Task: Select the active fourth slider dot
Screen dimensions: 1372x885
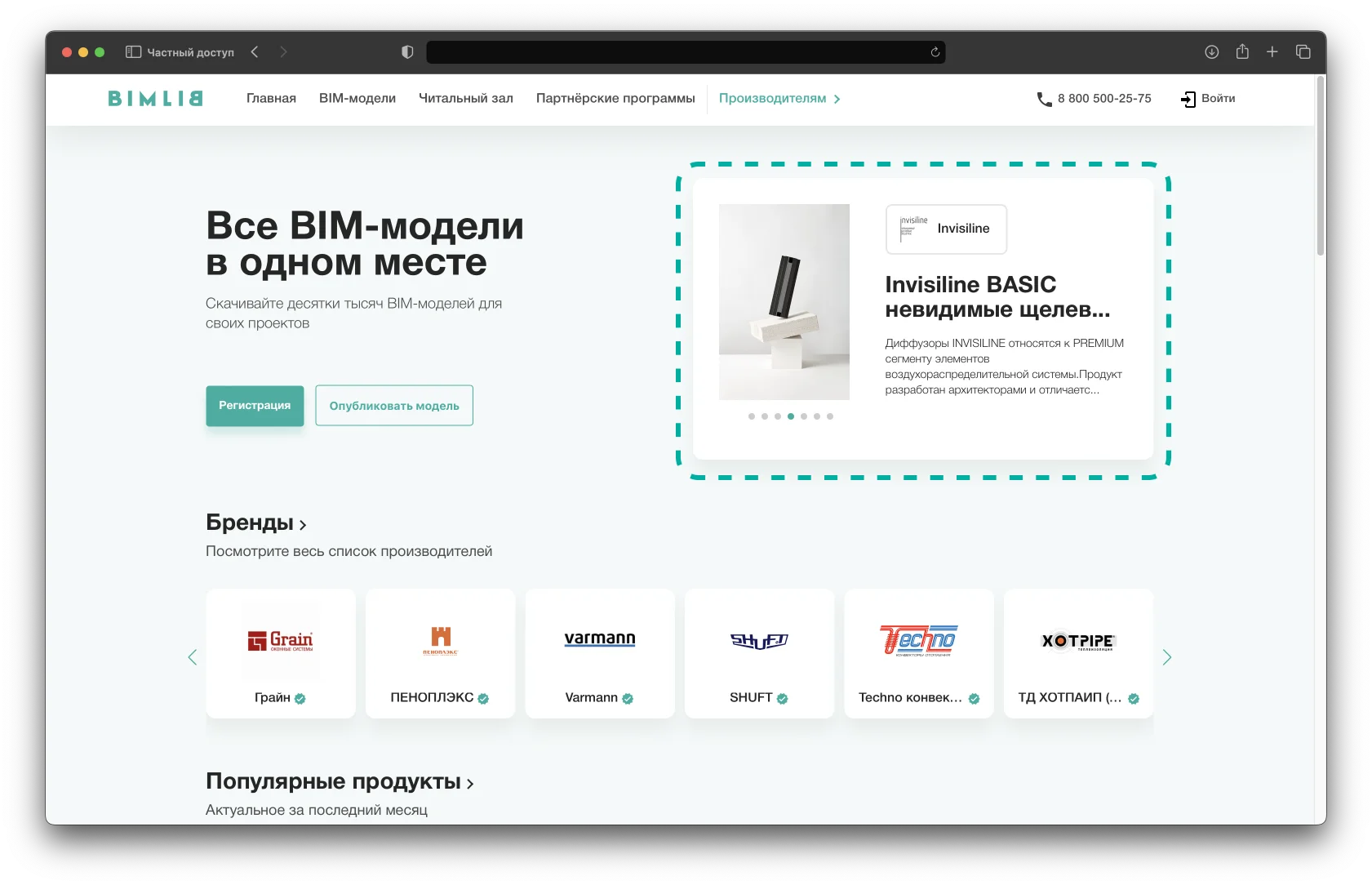Action: (x=791, y=416)
